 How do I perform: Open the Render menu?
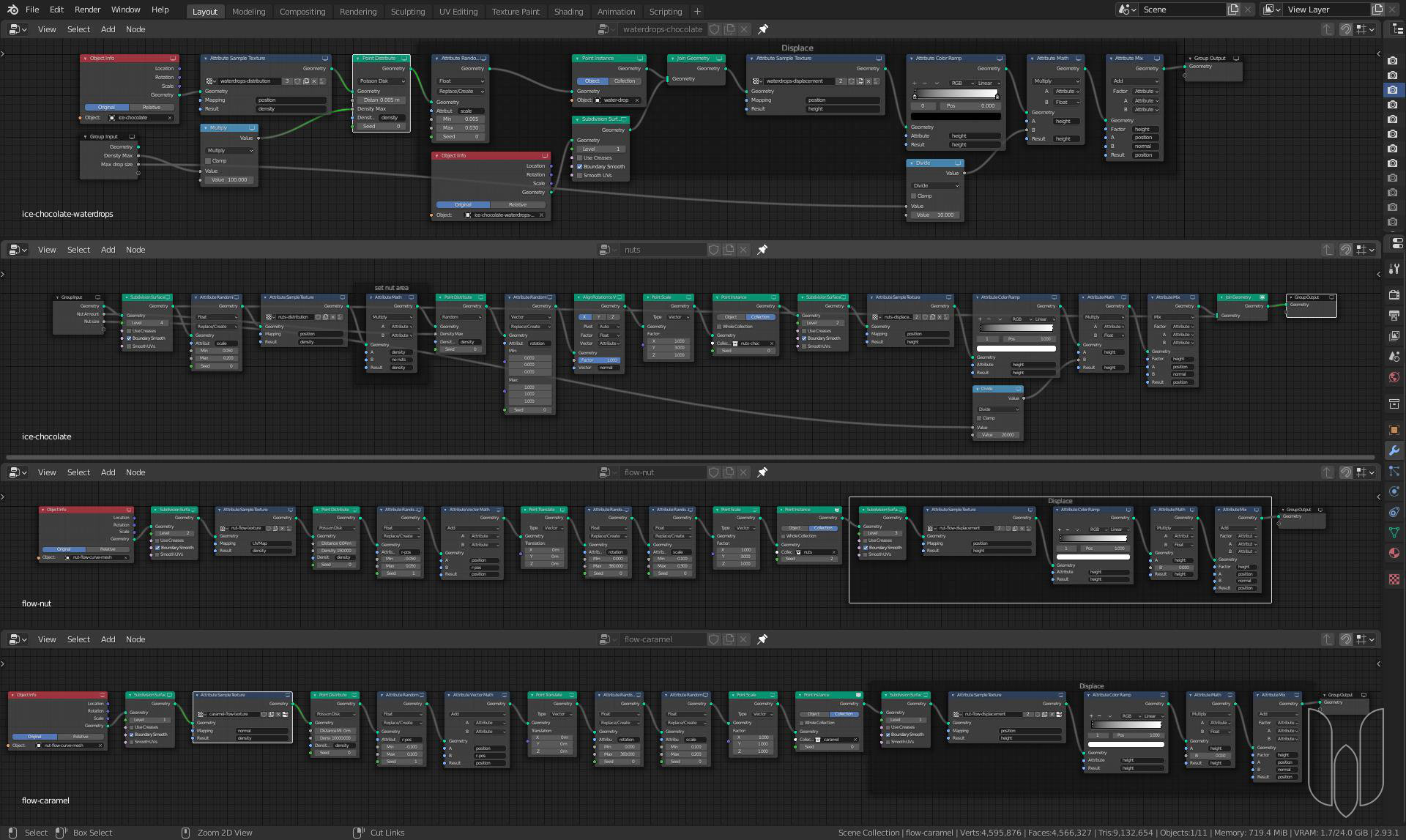coord(87,10)
